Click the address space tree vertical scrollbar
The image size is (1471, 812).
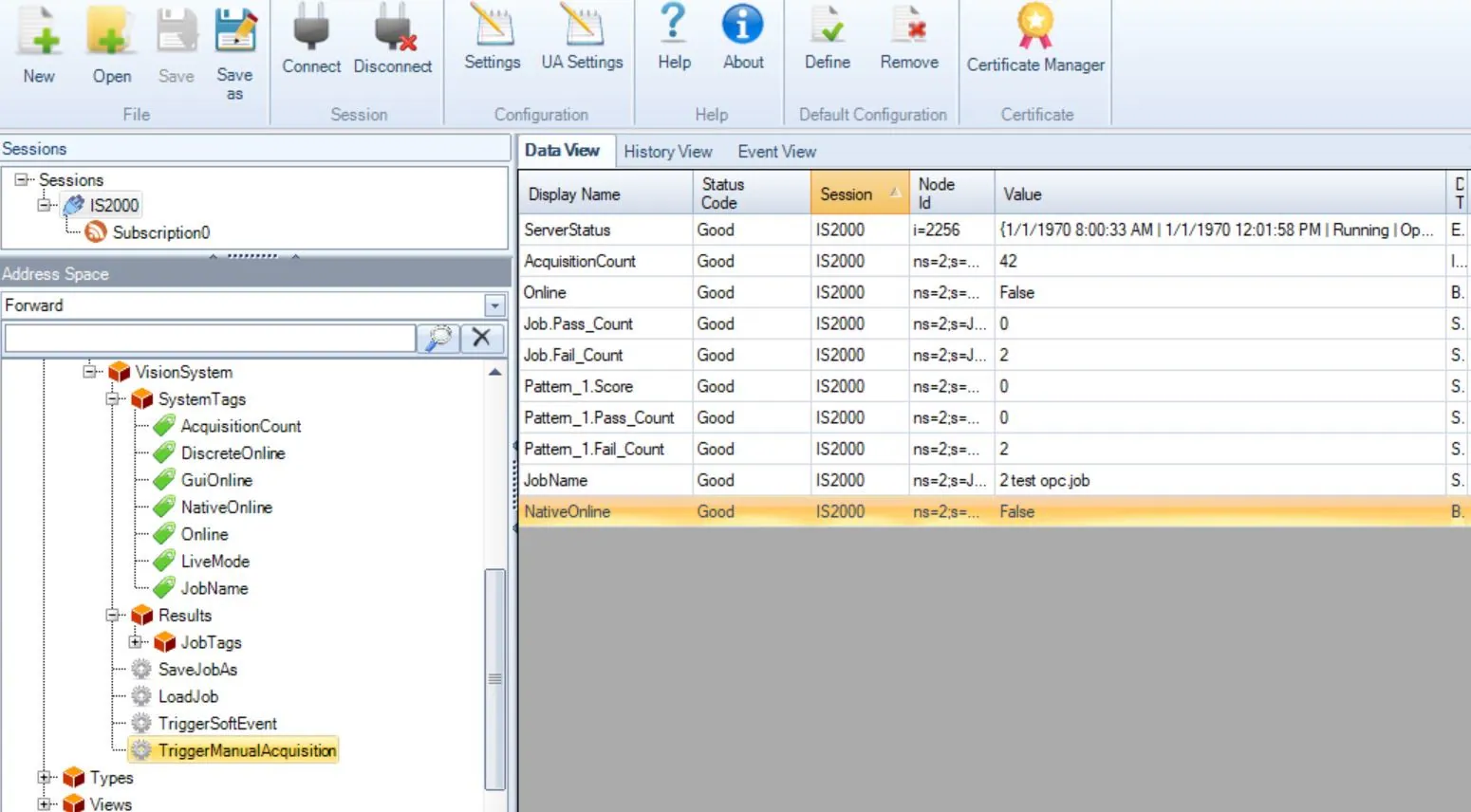click(x=494, y=677)
